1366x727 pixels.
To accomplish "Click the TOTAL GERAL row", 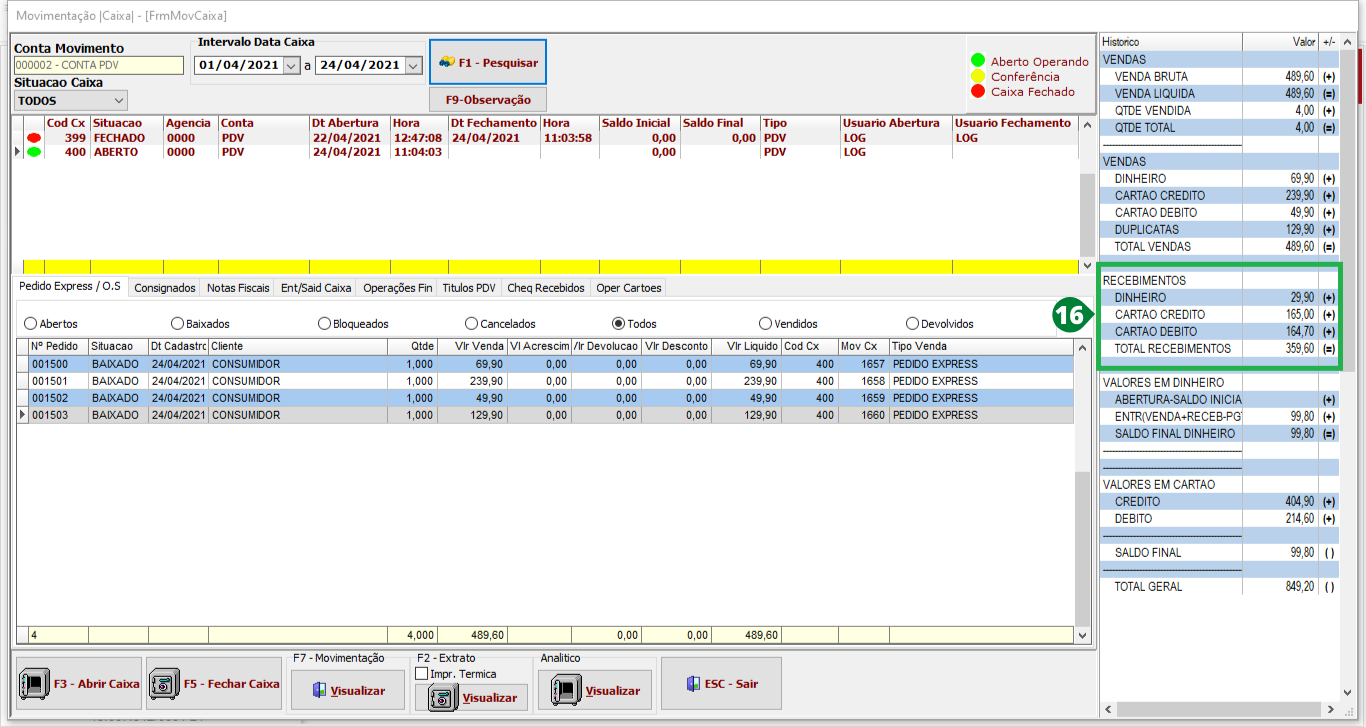I will coord(1219,586).
